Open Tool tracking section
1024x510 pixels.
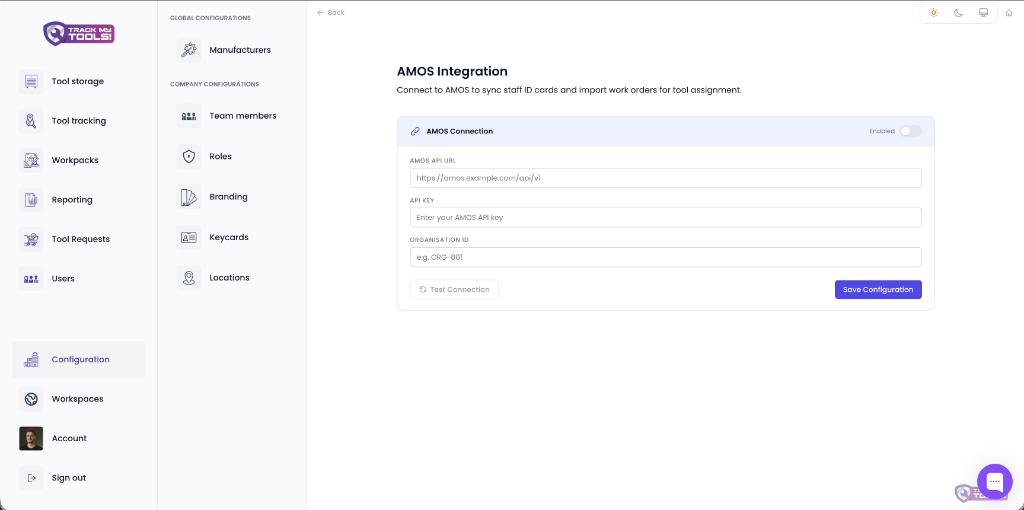(78, 121)
